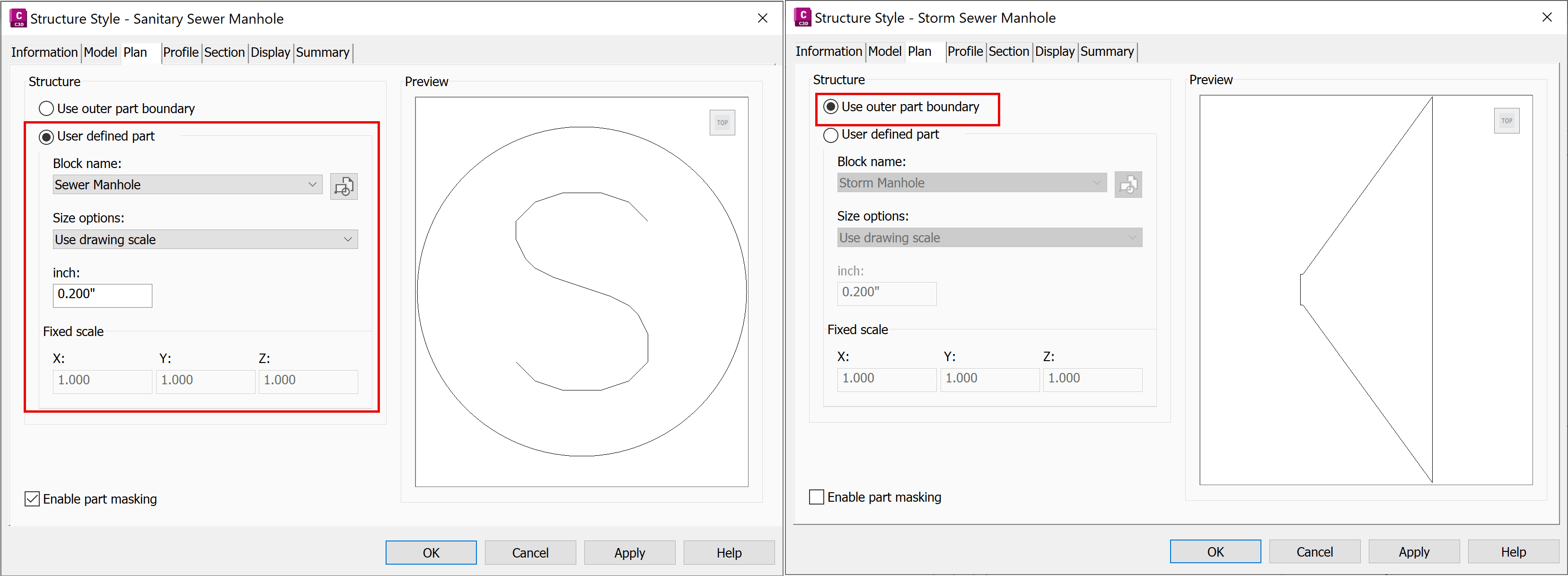Click the TOP view cube in Sanitary preview
The width and height of the screenshot is (1568, 576).
(x=722, y=123)
